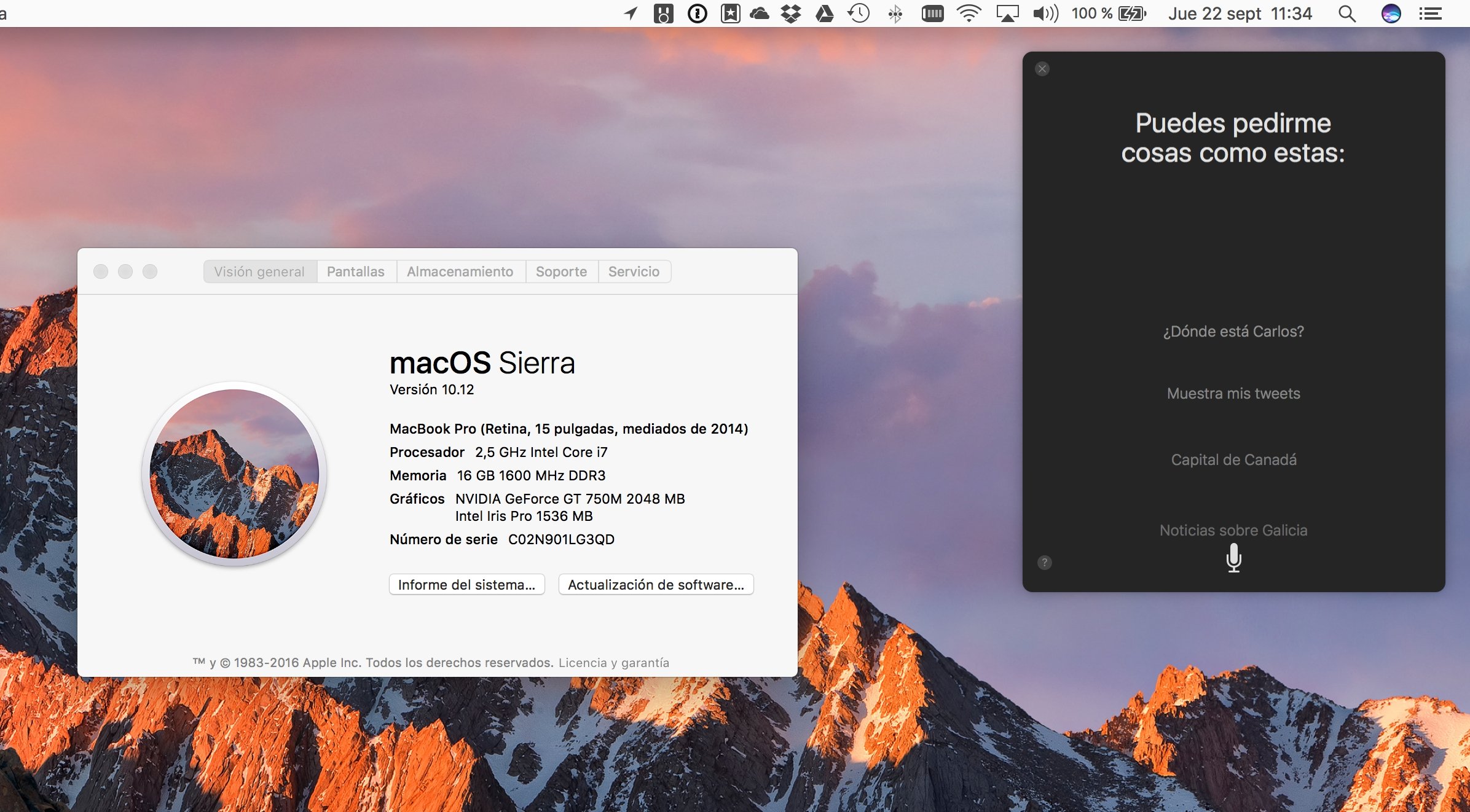
Task: Click the starred bookmark menu bar icon
Action: [731, 14]
